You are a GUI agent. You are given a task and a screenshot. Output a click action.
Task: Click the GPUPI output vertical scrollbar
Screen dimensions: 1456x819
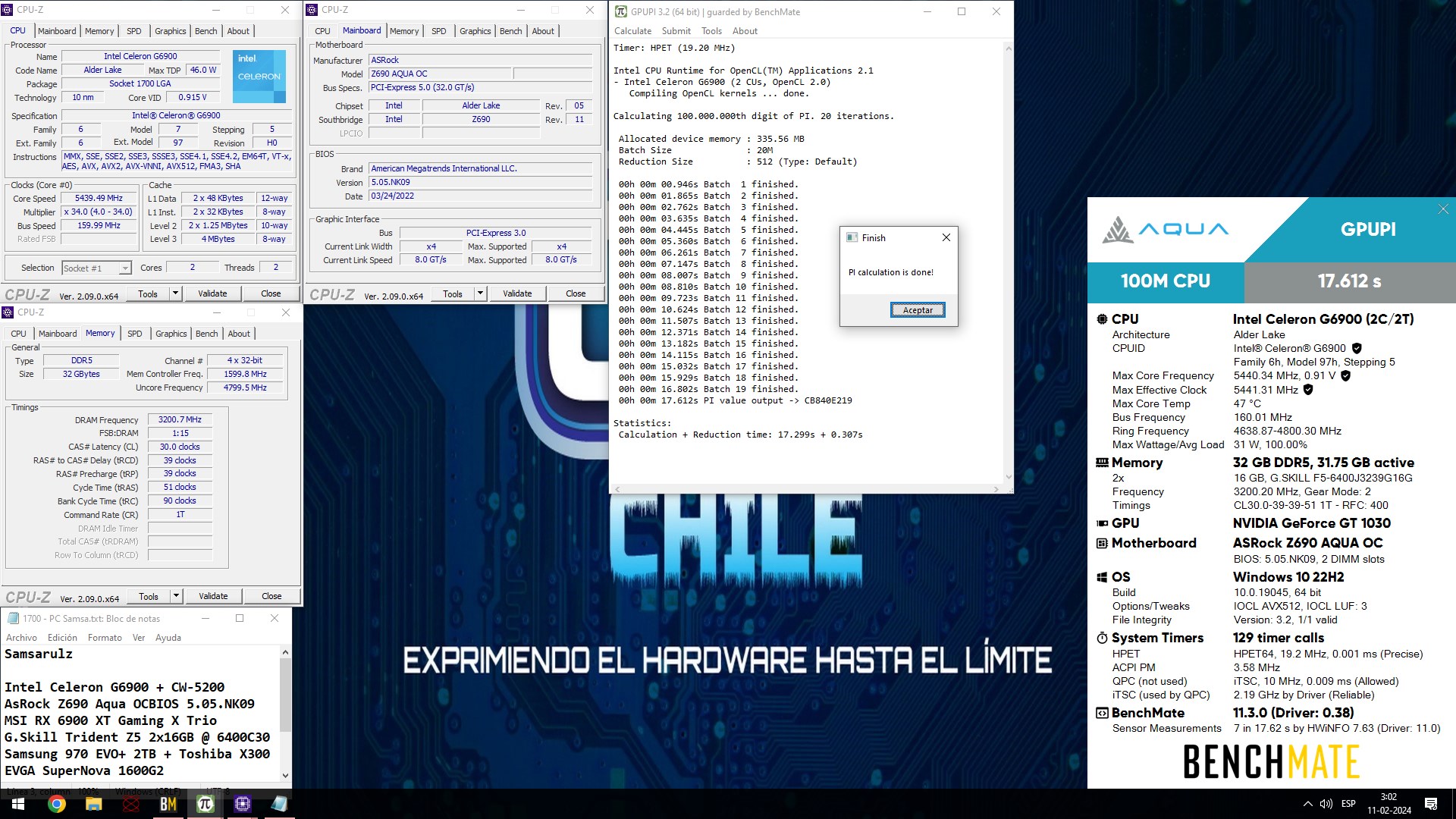1008,262
